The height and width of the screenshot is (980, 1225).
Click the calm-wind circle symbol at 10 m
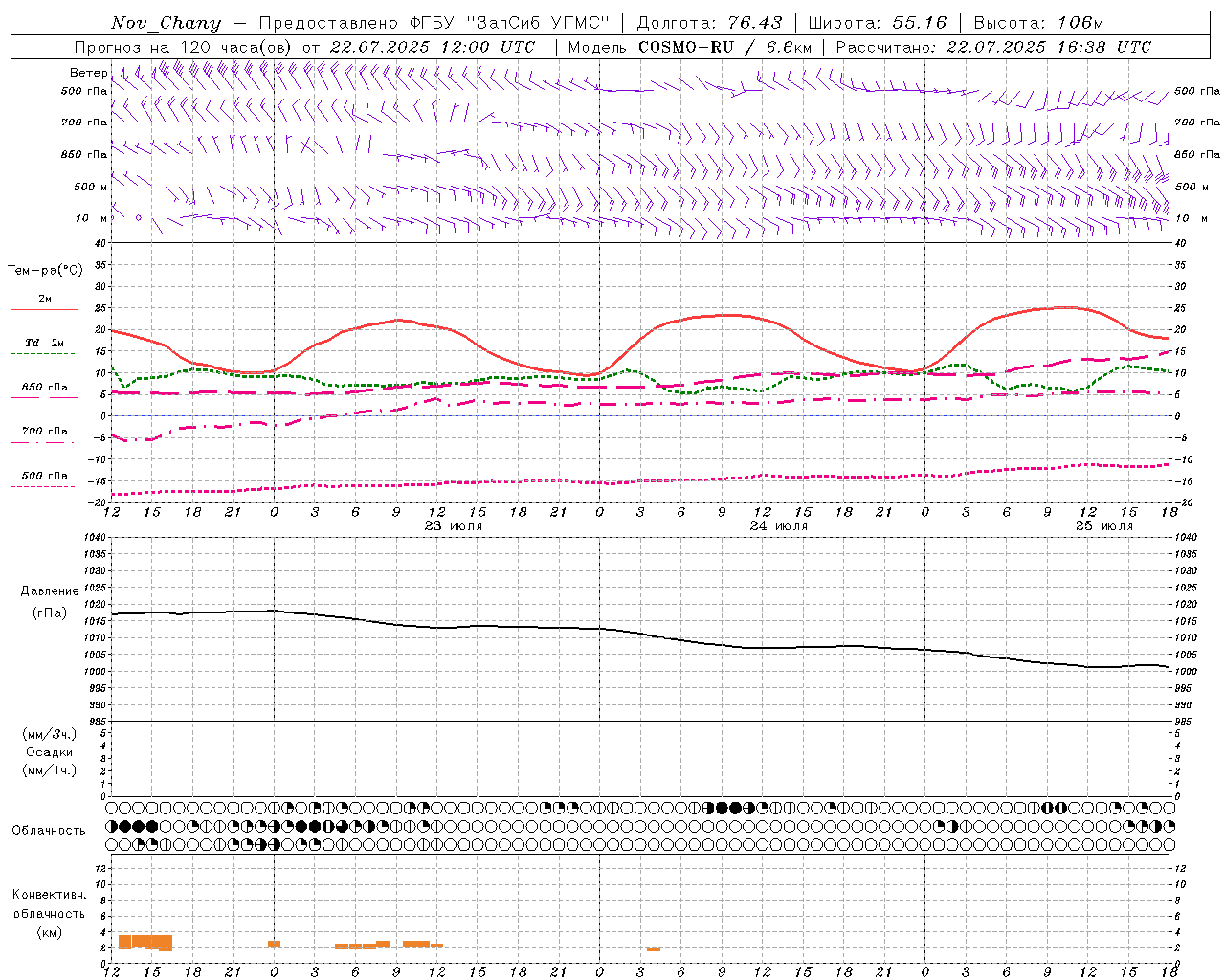coord(139,218)
